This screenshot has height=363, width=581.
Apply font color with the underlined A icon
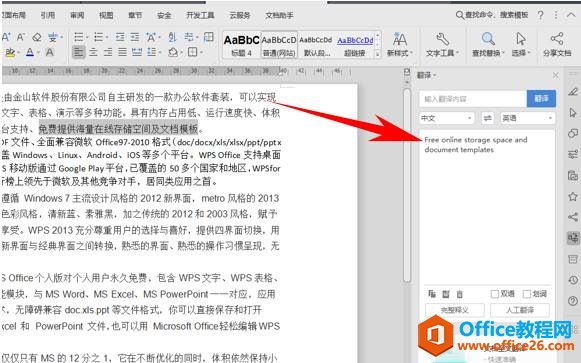30,53
